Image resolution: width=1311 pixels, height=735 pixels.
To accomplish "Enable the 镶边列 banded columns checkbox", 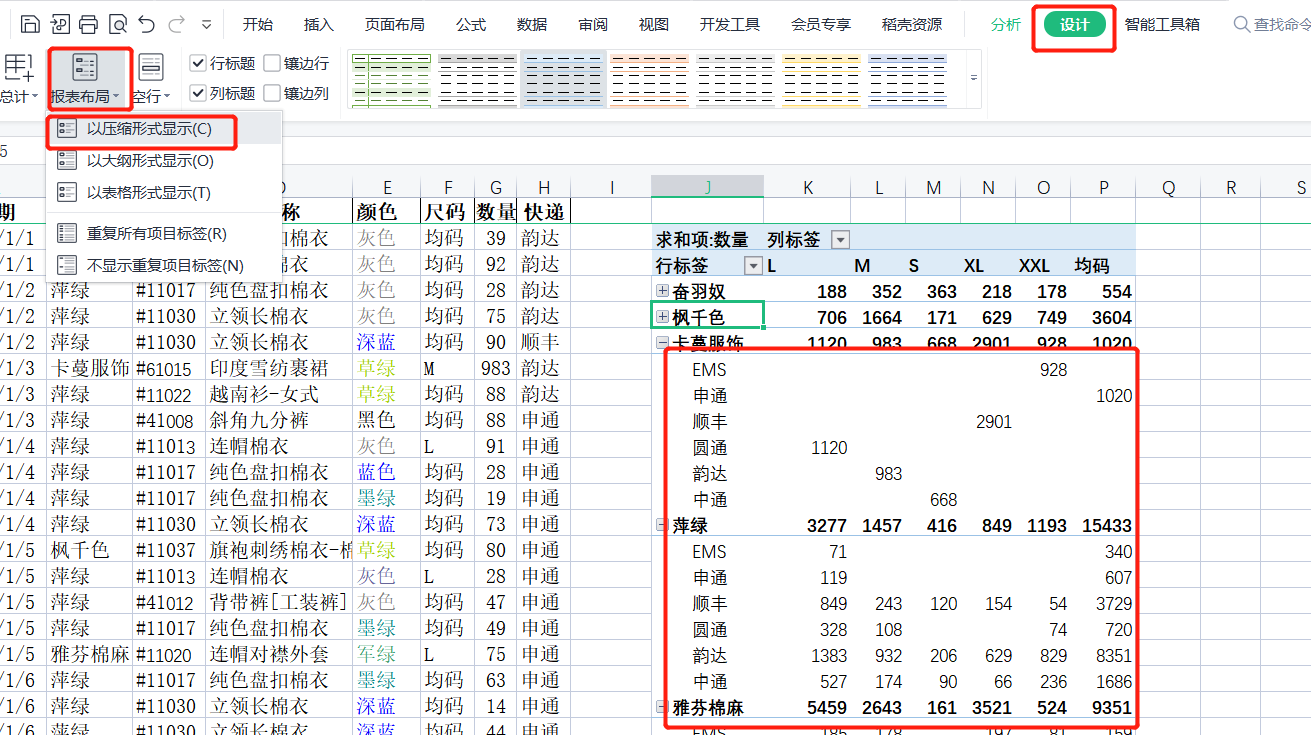I will coord(272,94).
